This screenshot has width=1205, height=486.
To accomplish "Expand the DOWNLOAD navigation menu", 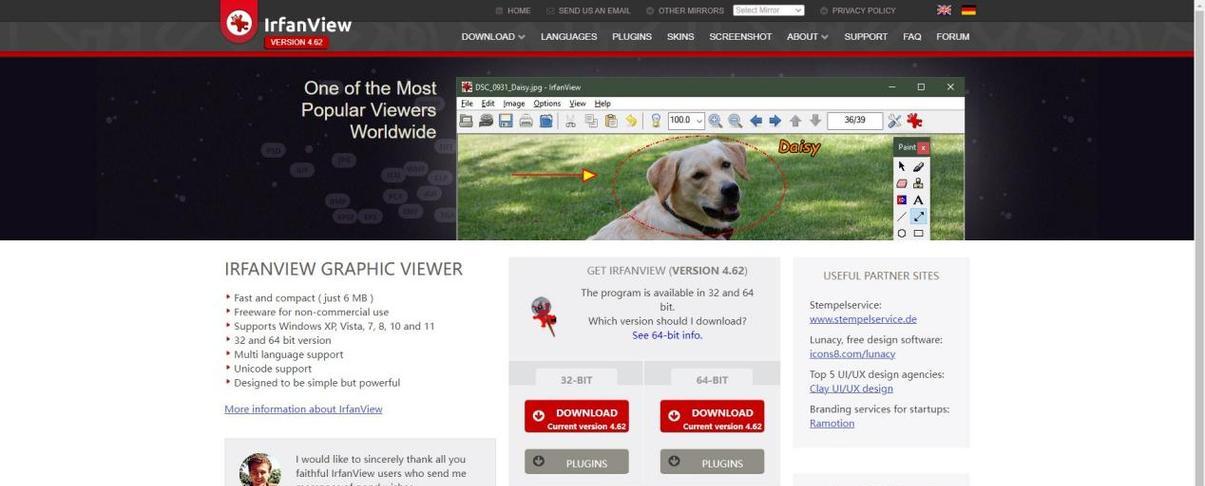I will pos(493,36).
